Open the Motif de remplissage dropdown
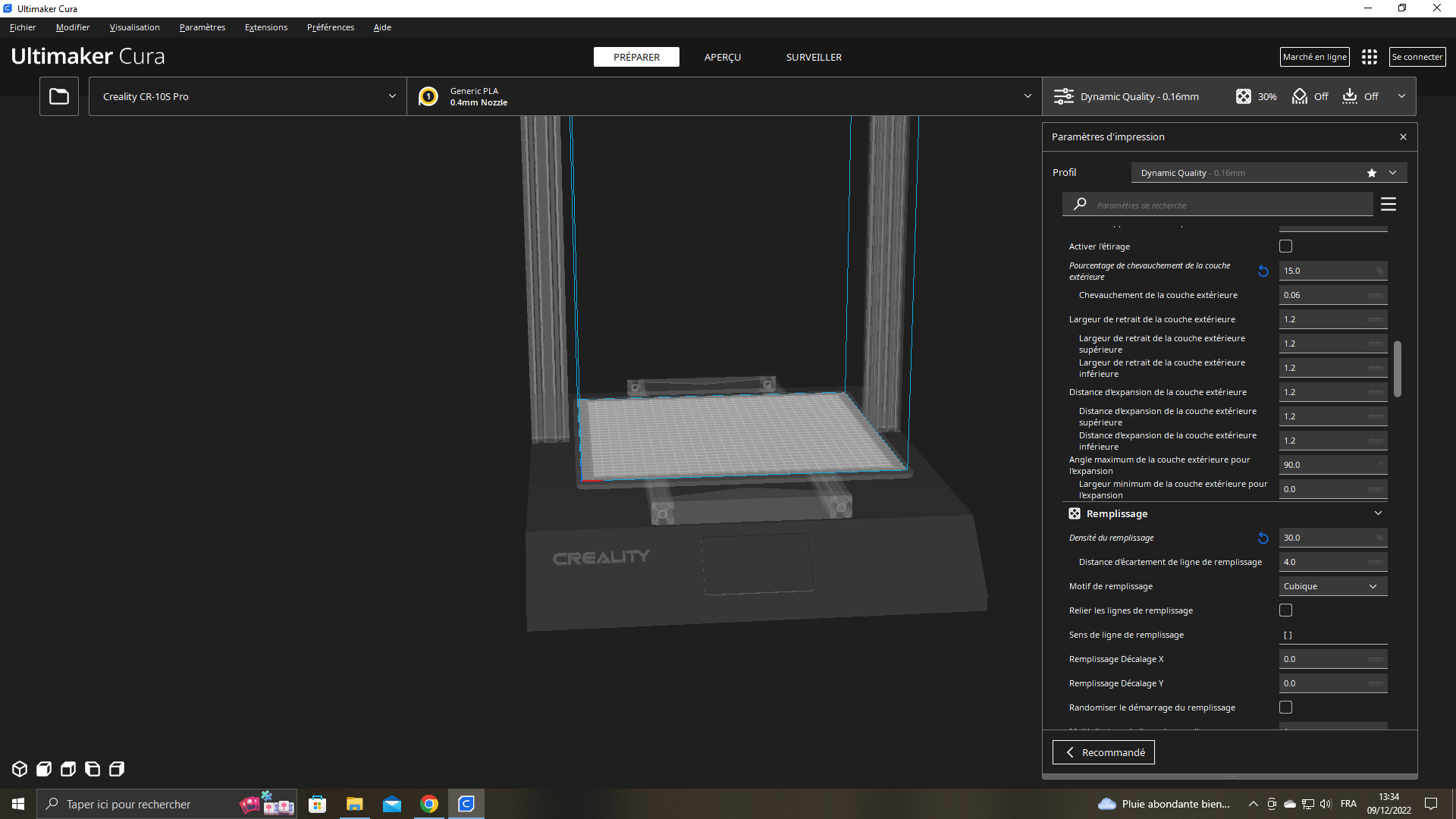1456x819 pixels. point(1332,586)
